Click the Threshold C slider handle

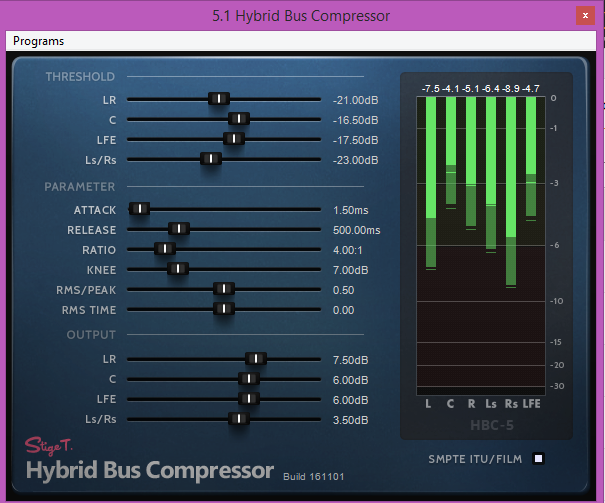(239, 118)
